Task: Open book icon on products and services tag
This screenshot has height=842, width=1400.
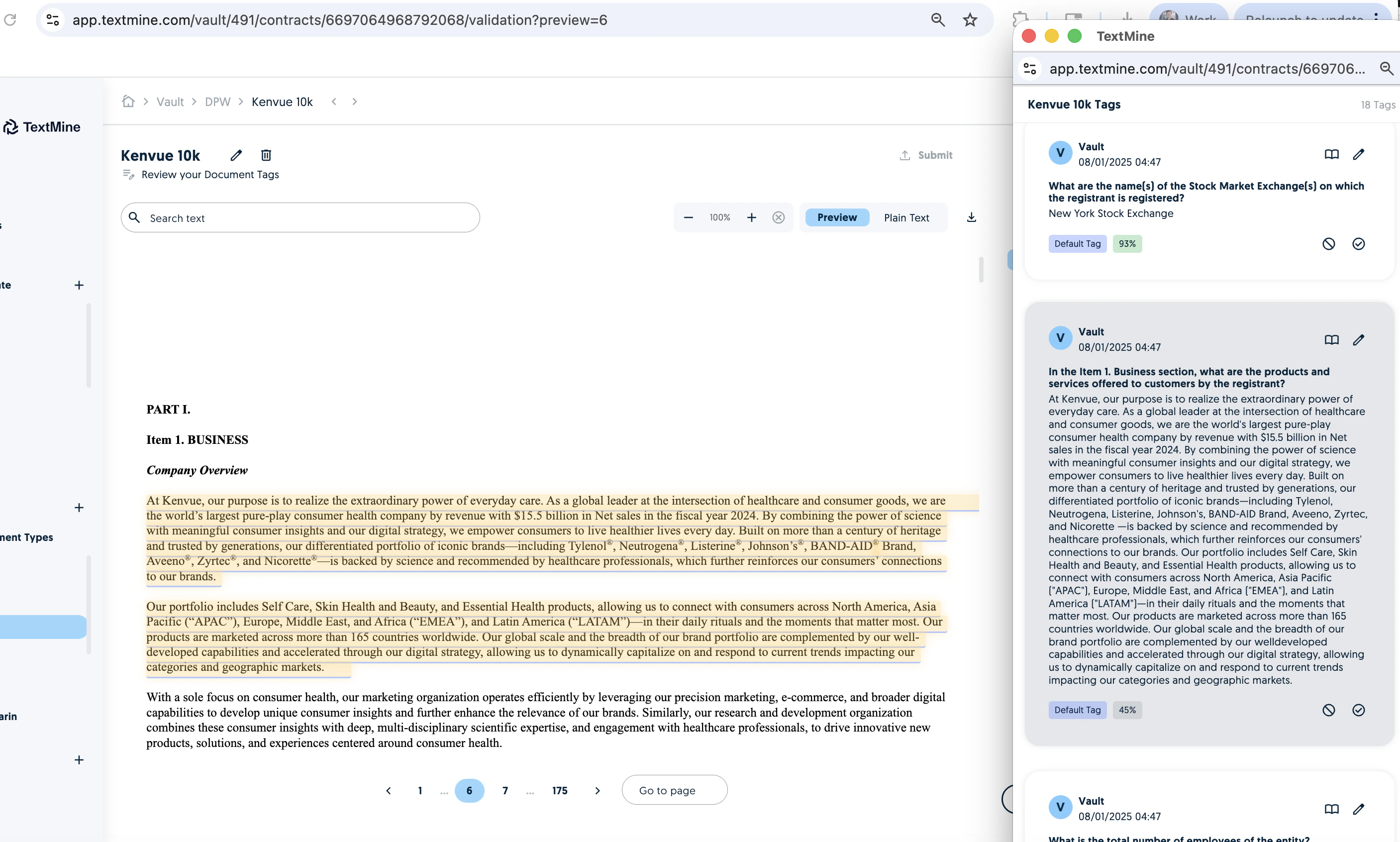Action: point(1331,340)
